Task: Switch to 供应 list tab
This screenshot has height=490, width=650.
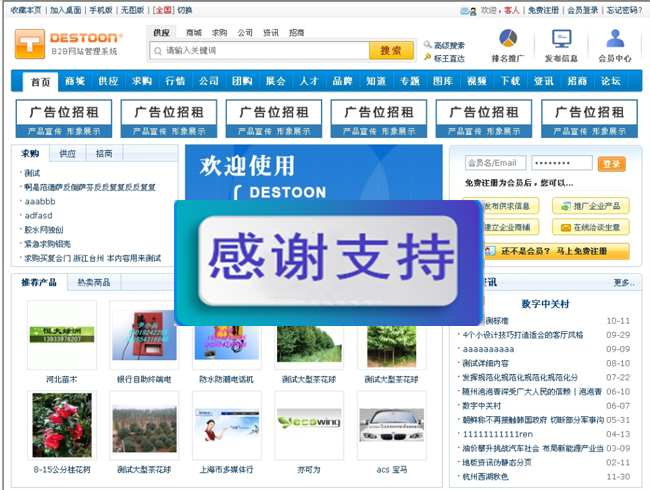Action: point(68,153)
